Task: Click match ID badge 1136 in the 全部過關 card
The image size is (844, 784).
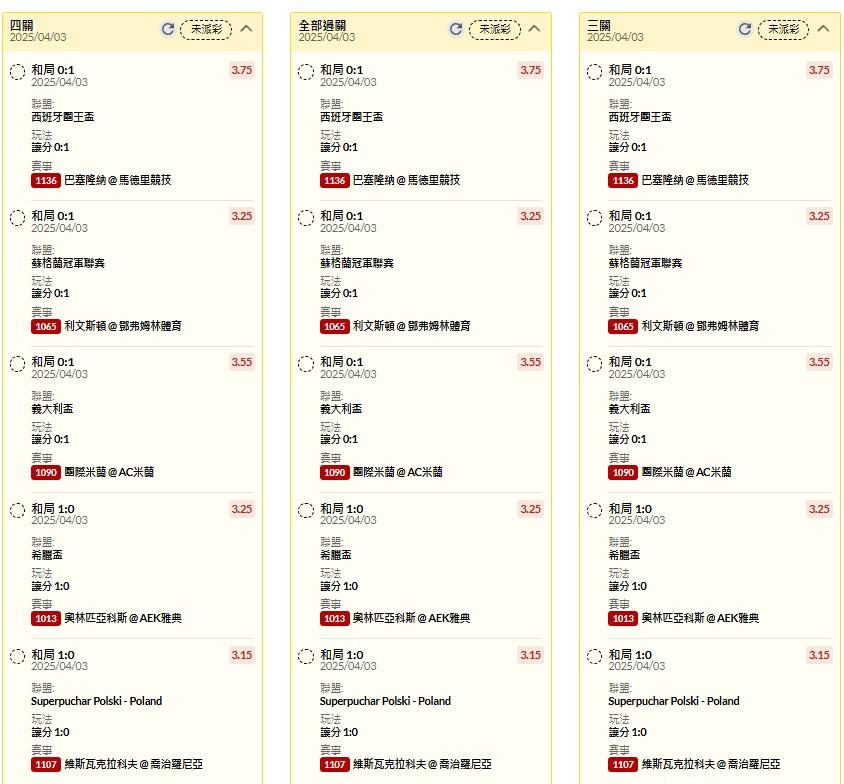Action: pyautogui.click(x=334, y=180)
